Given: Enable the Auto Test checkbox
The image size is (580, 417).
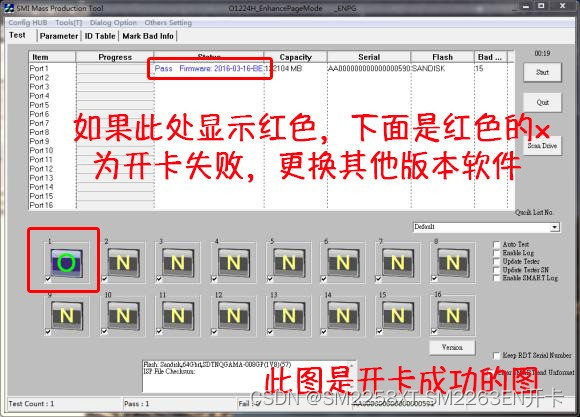Looking at the screenshot, I should tap(497, 245).
